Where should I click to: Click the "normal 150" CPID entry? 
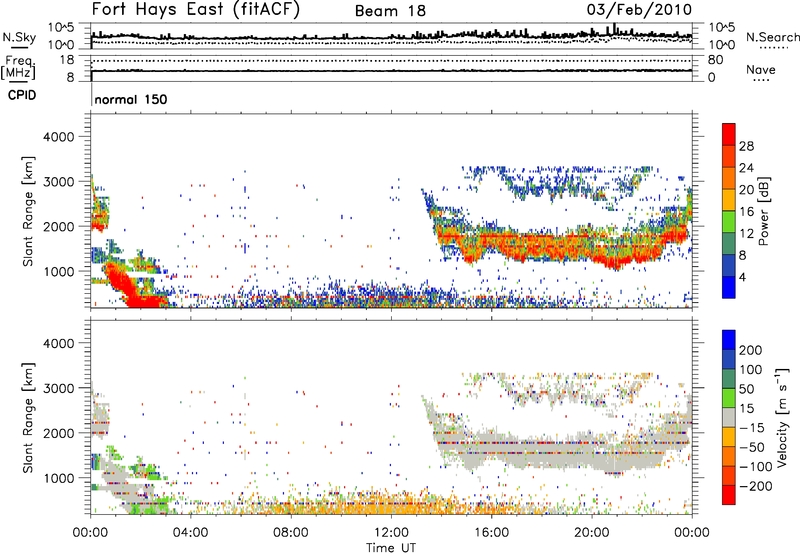tap(131, 99)
